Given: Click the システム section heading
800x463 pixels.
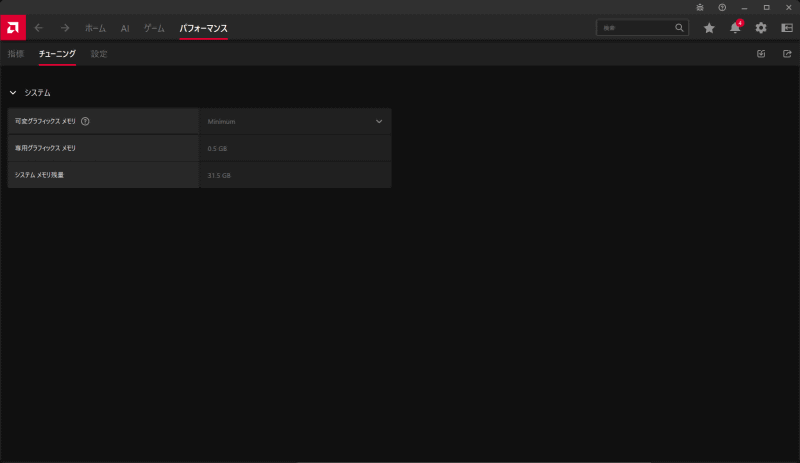Looking at the screenshot, I should [38, 93].
